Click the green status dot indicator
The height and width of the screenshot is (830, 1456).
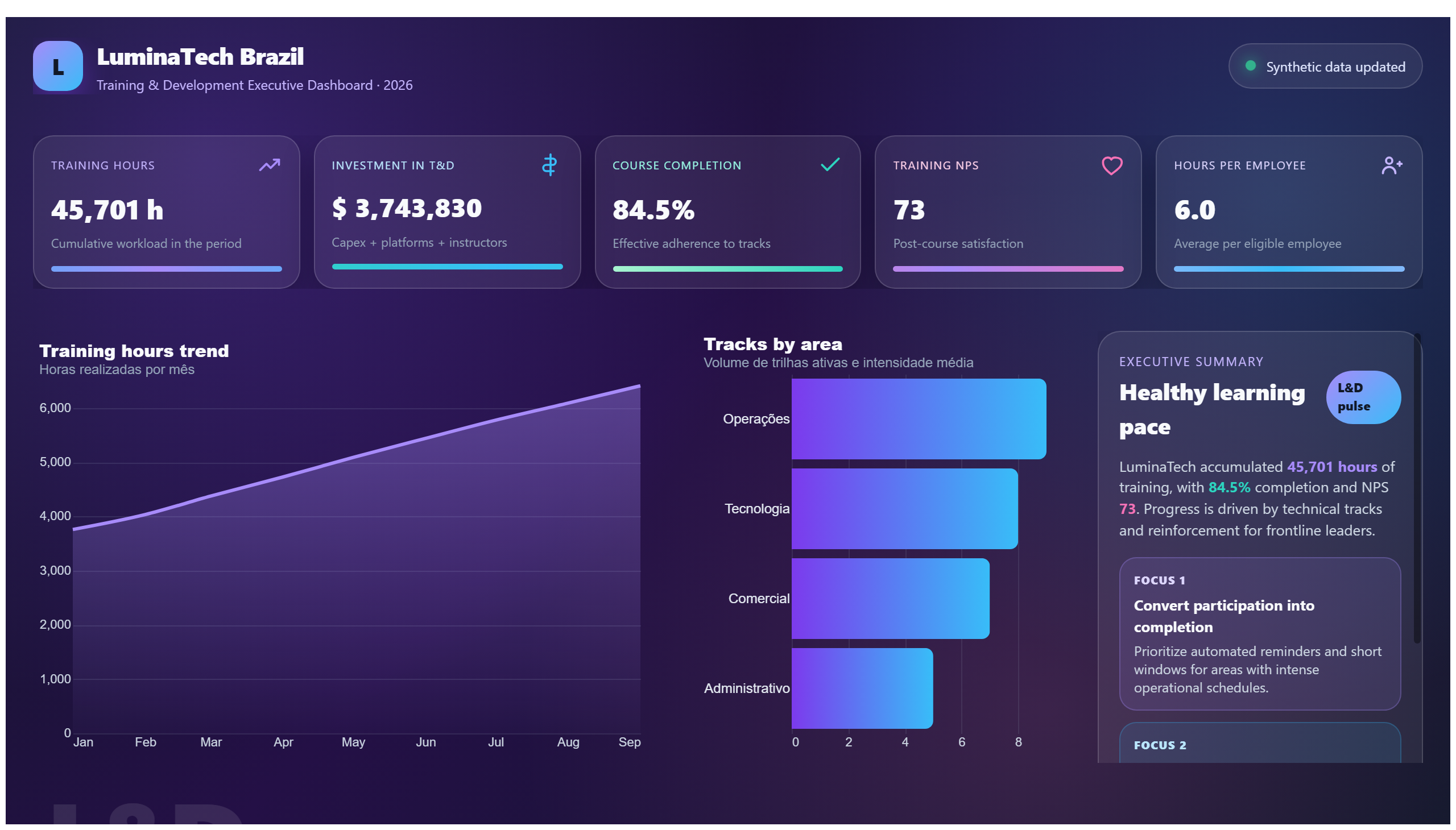pos(1250,66)
